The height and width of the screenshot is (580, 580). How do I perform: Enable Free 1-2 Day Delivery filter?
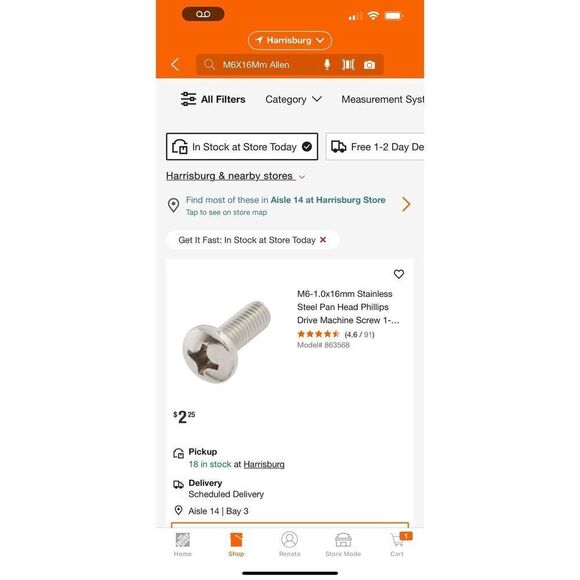[375, 147]
